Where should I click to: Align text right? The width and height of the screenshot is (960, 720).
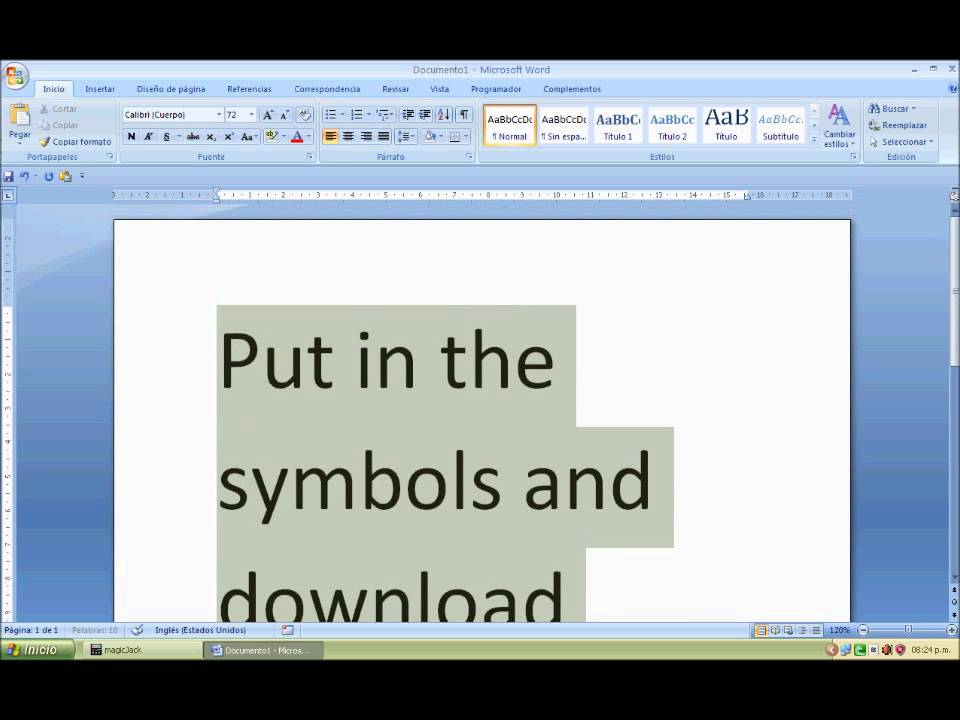(x=366, y=137)
